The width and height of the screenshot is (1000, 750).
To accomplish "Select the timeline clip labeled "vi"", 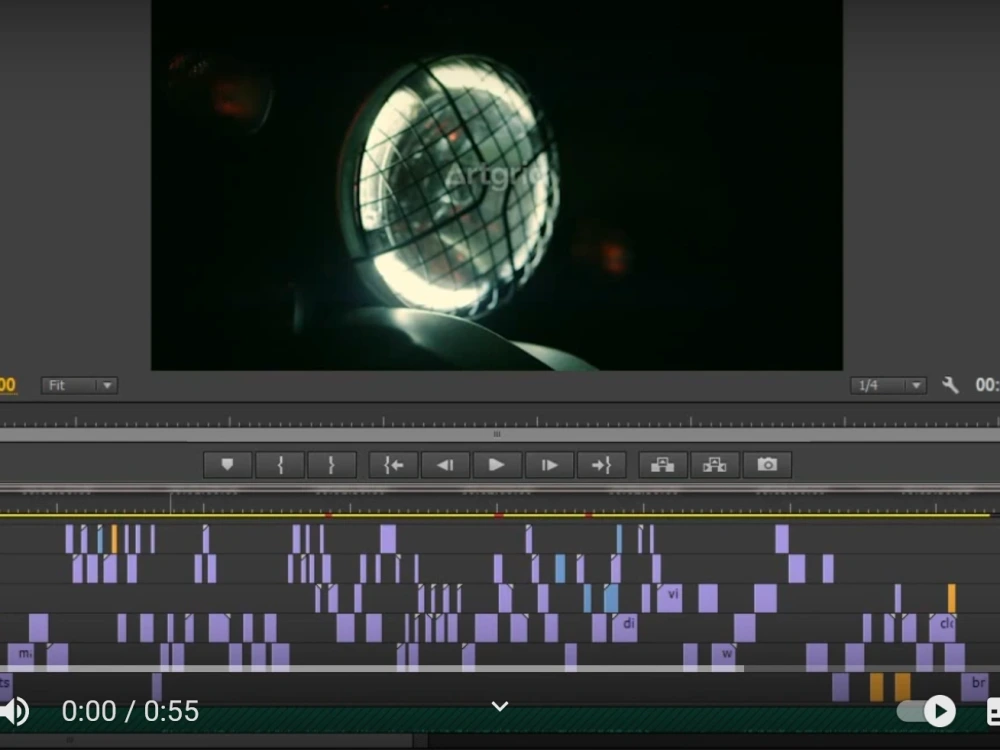I will click(x=670, y=598).
